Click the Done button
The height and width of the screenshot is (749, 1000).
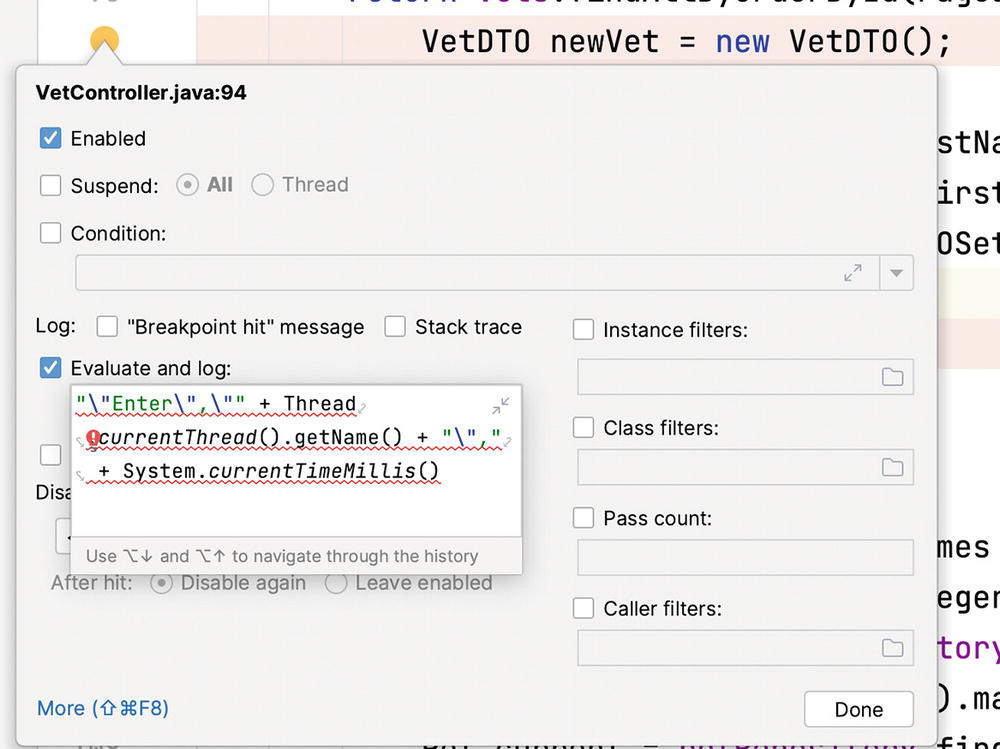click(x=858, y=709)
